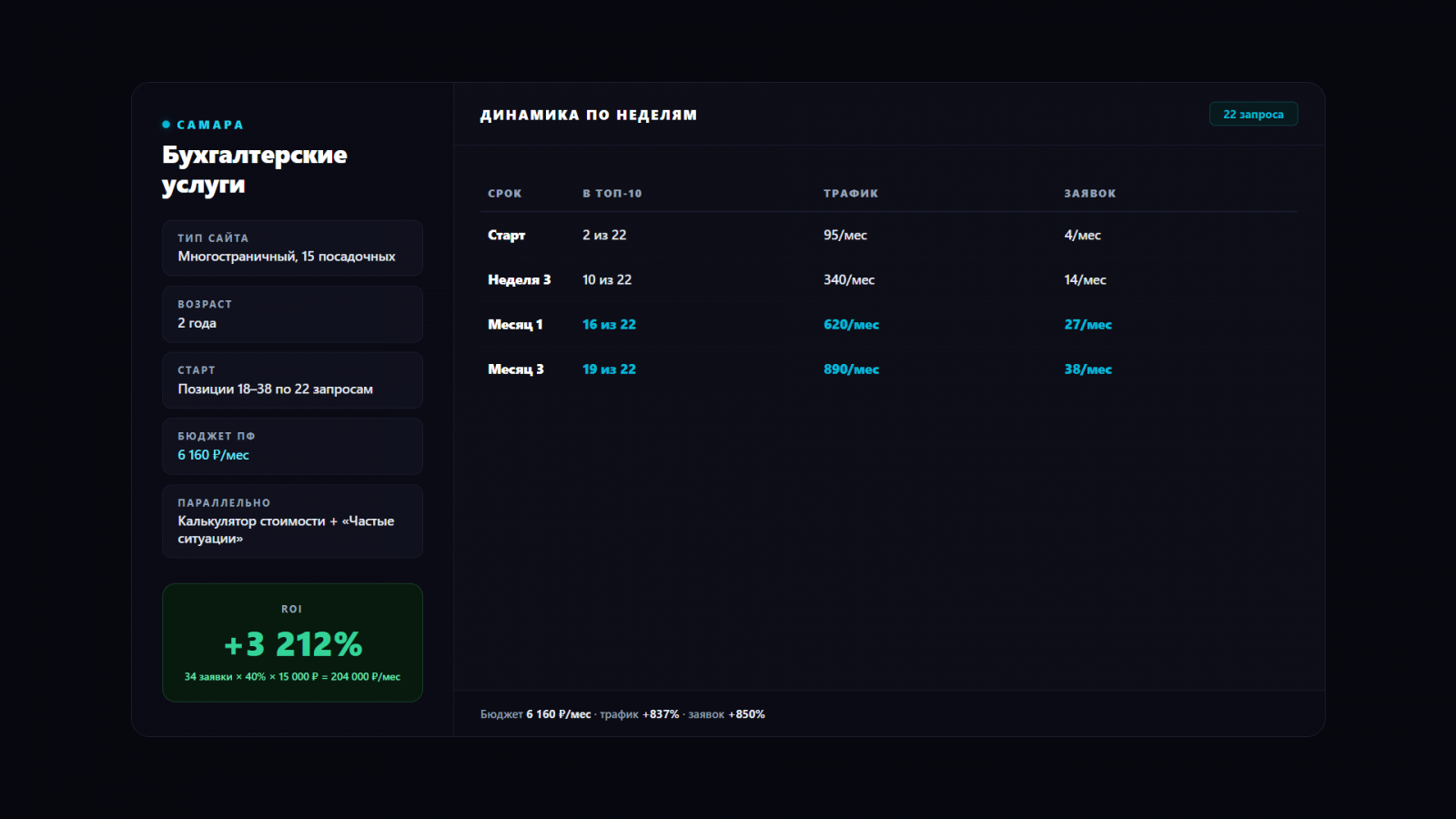Click the blue dot beside САМАРА
Screen dimensions: 1456x819
point(167,125)
